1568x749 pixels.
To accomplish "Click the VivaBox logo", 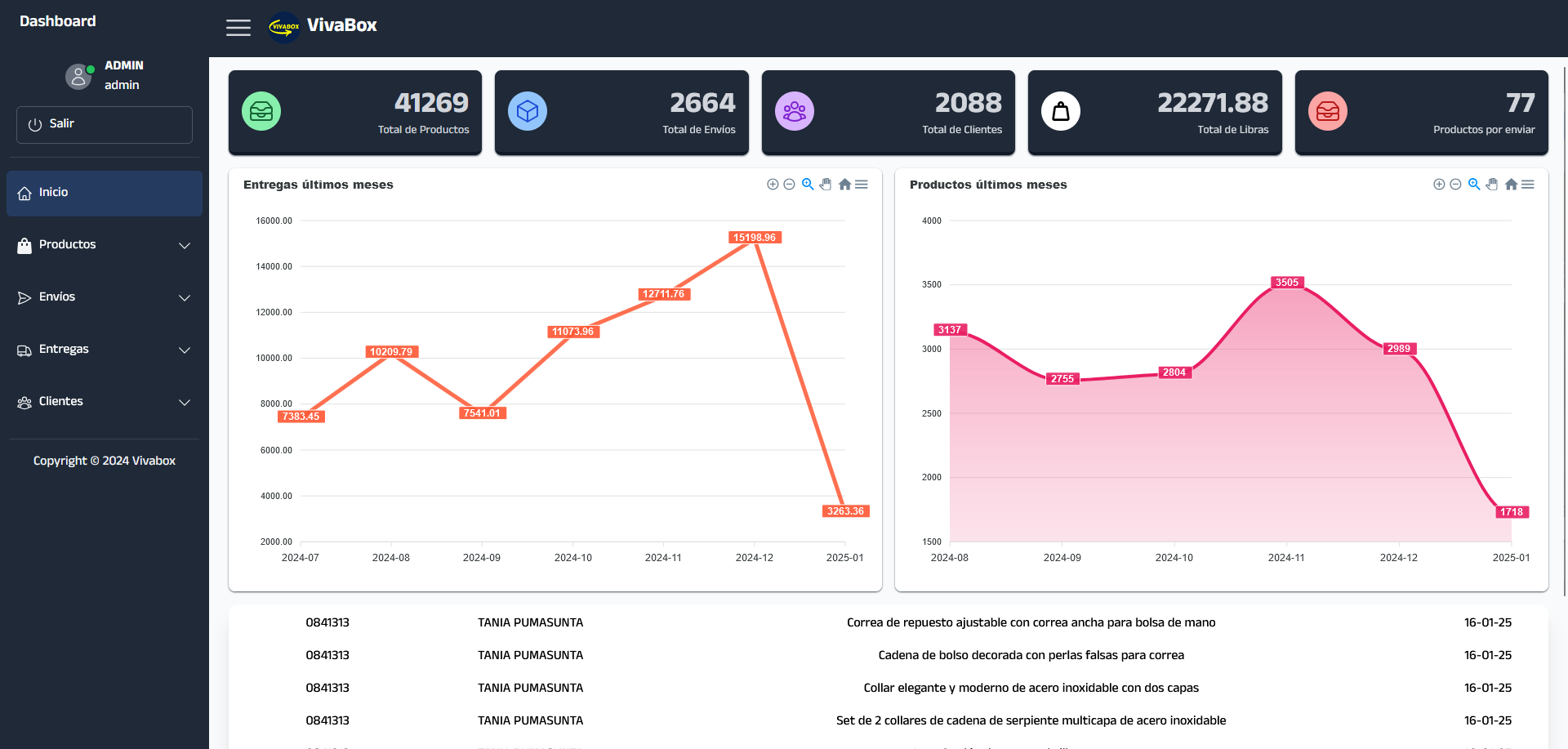I will 284,26.
